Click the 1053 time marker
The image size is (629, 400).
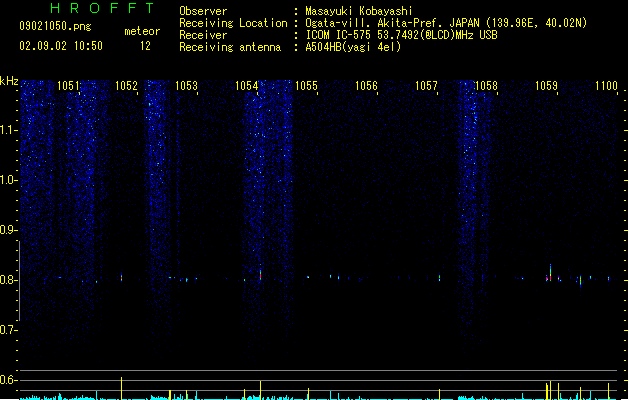pos(187,86)
